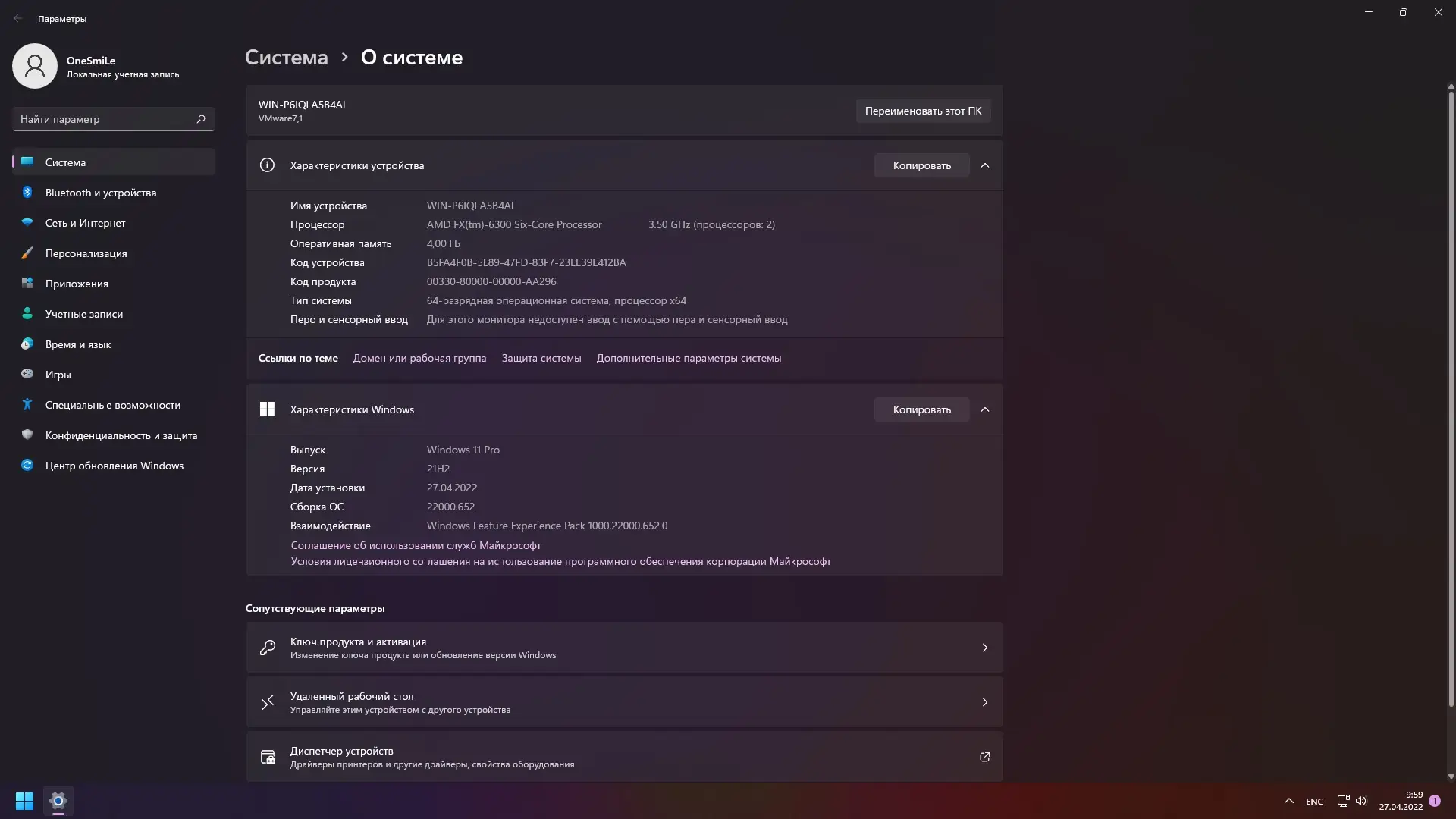Select Apps in the sidebar menu
The image size is (1456, 819).
click(77, 284)
